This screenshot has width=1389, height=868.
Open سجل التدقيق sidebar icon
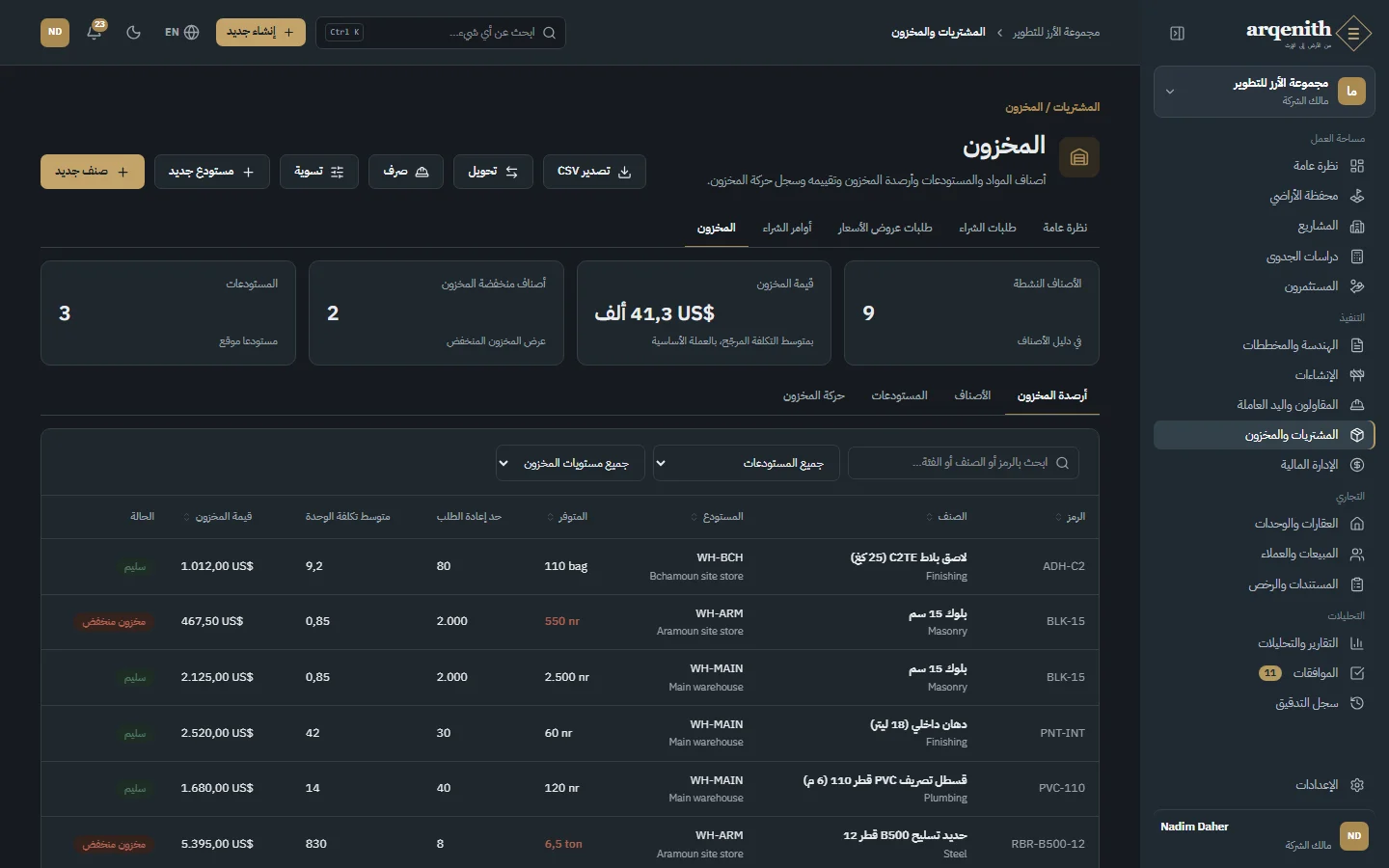pos(1357,703)
